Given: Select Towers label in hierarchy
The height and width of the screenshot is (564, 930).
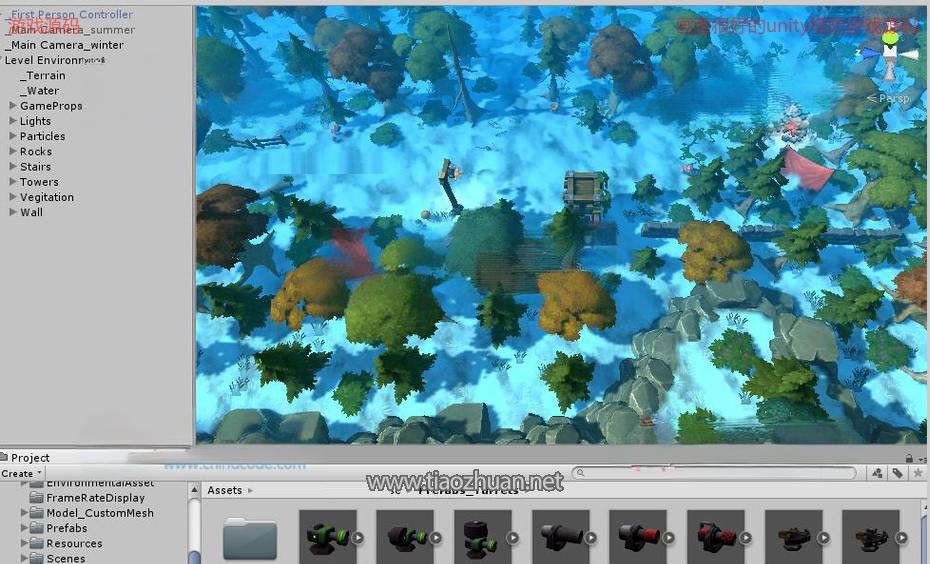Looking at the screenshot, I should pyautogui.click(x=39, y=182).
